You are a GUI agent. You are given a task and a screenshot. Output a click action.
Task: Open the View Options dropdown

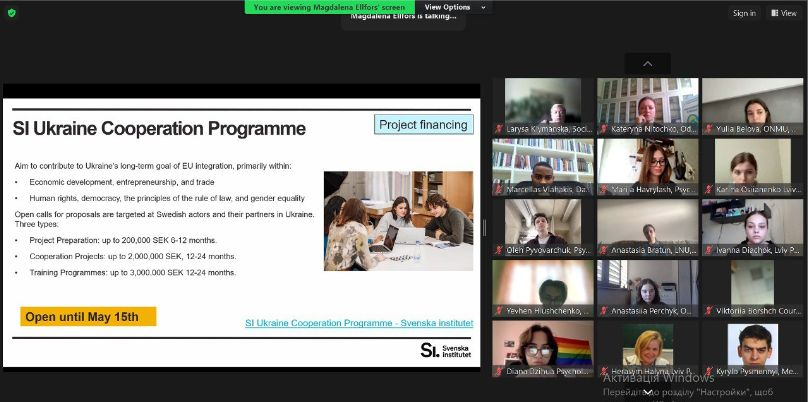point(454,7)
